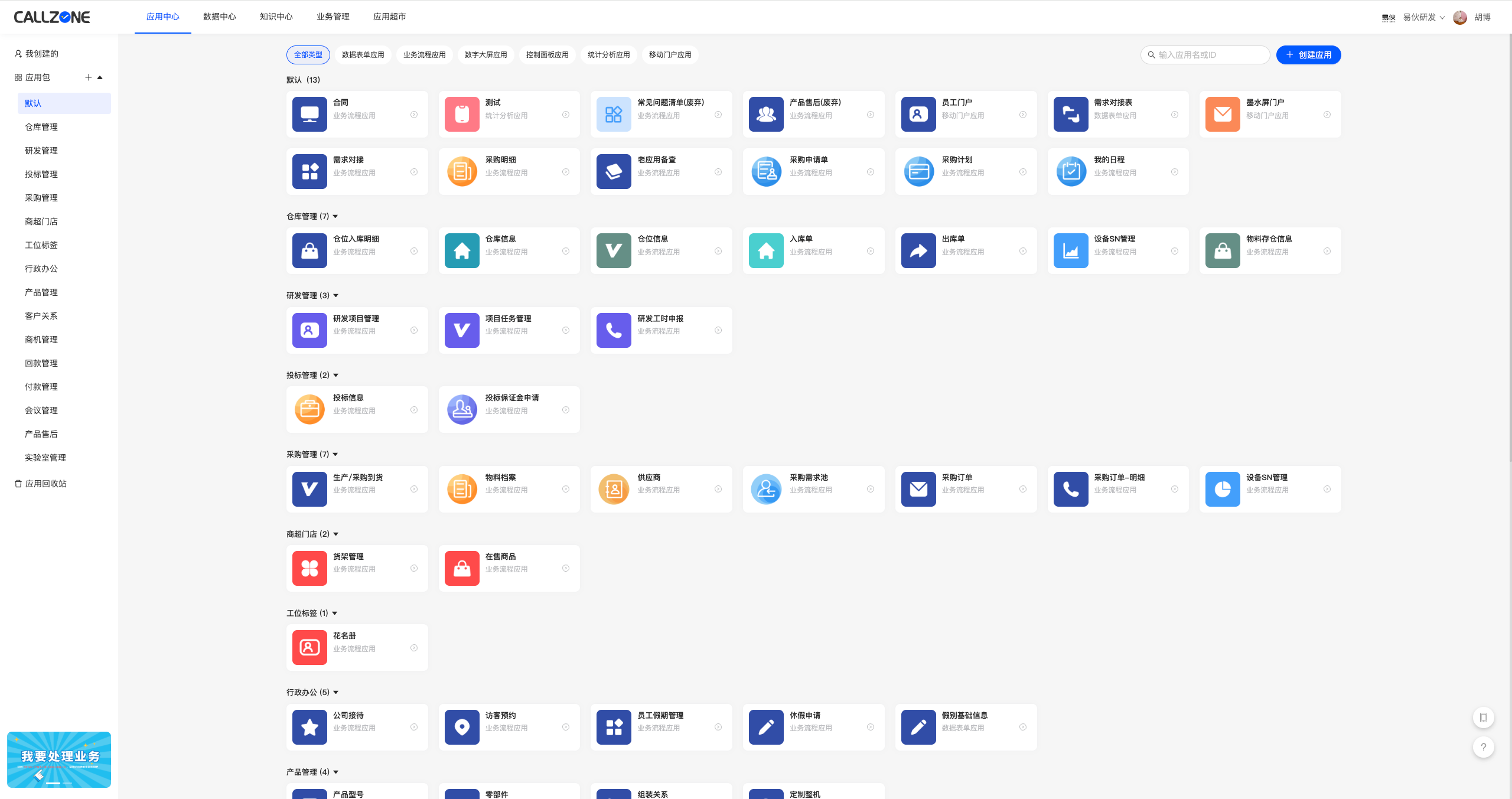This screenshot has width=1512, height=799.
Task: Click the help question mark button
Action: 1483,747
